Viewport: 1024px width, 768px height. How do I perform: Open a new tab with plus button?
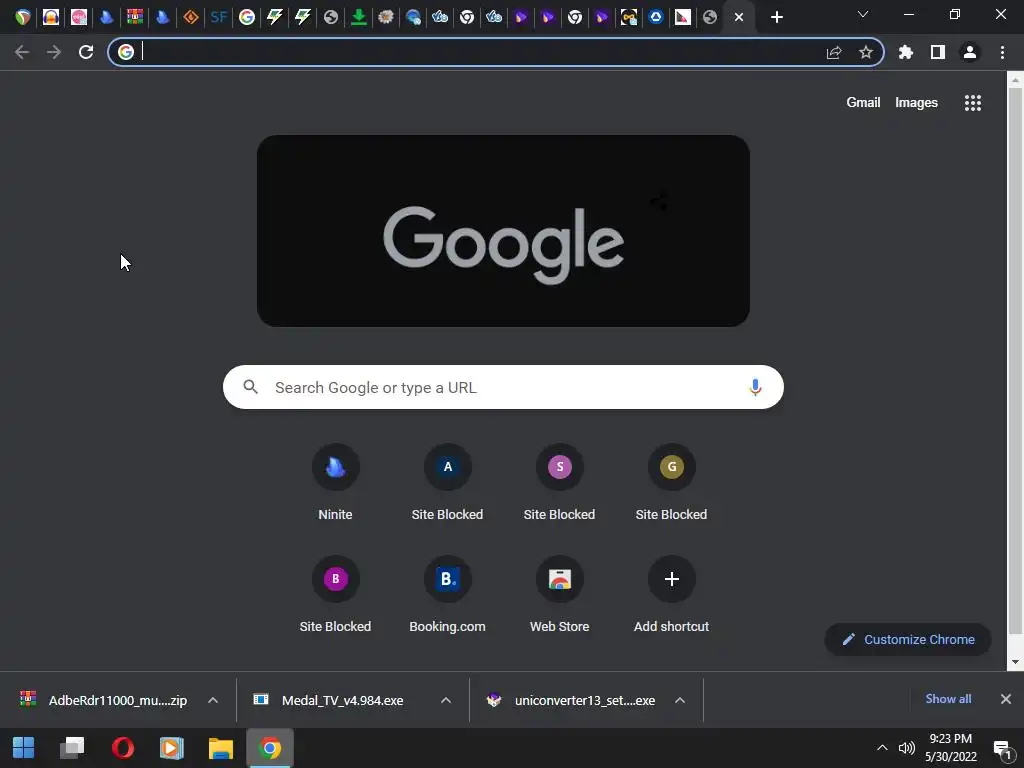click(776, 17)
